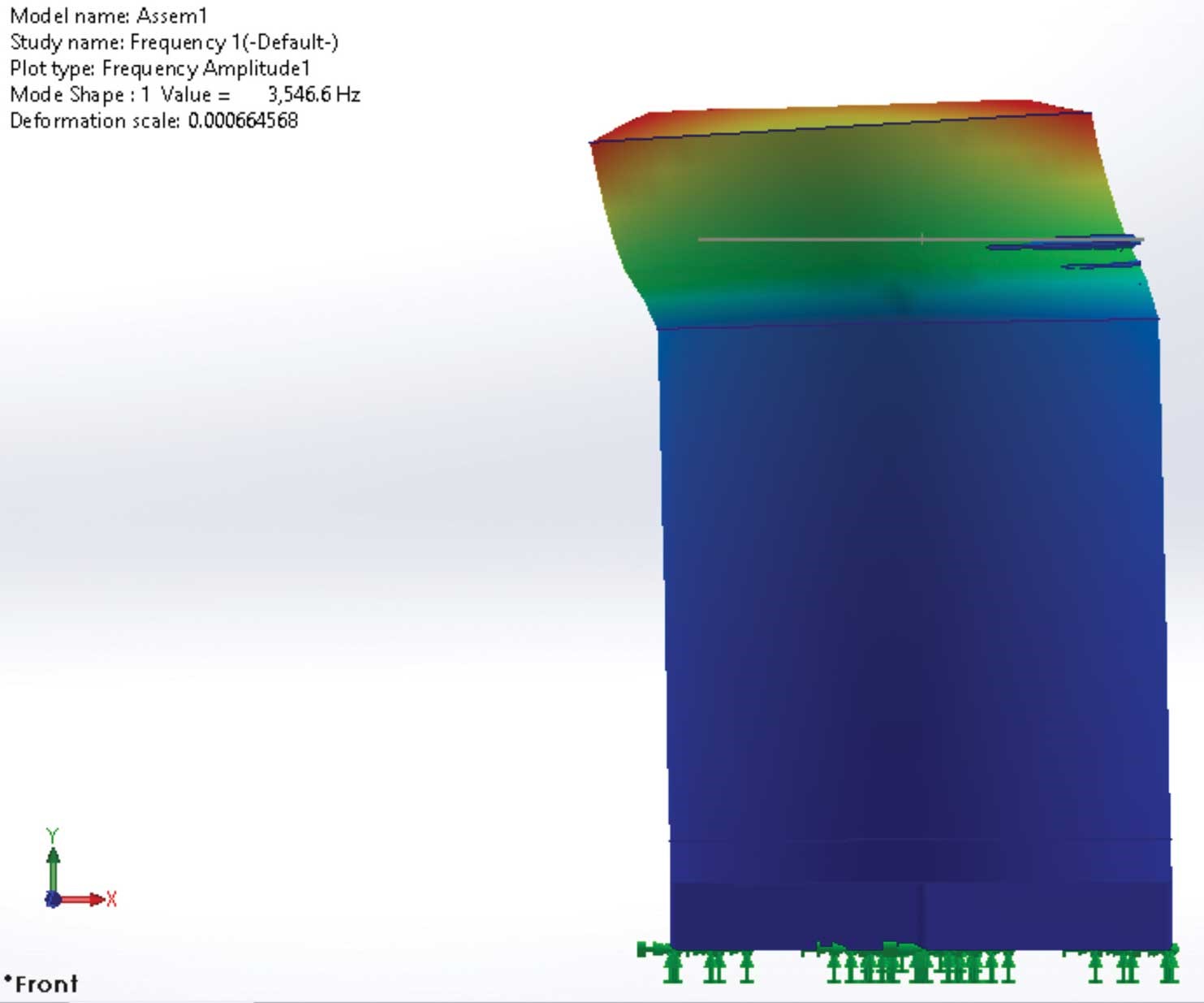
Task: Select the rightmost green fixture symbol group
Action: click(1133, 964)
